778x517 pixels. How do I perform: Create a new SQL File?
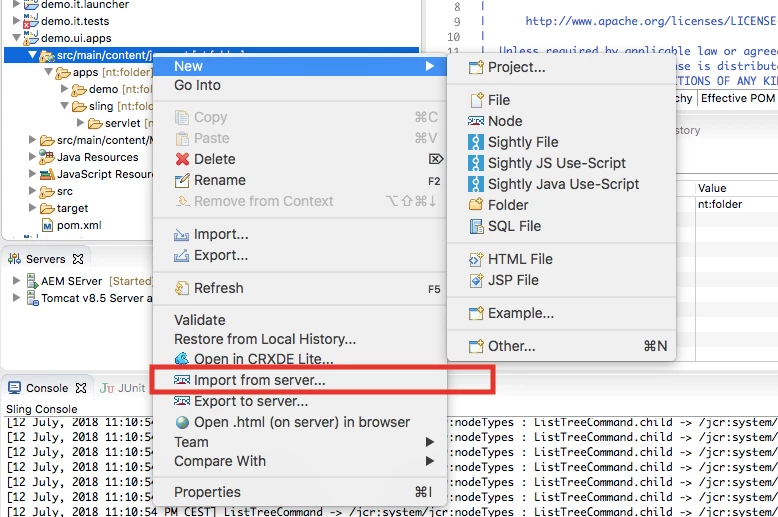(x=562, y=226)
